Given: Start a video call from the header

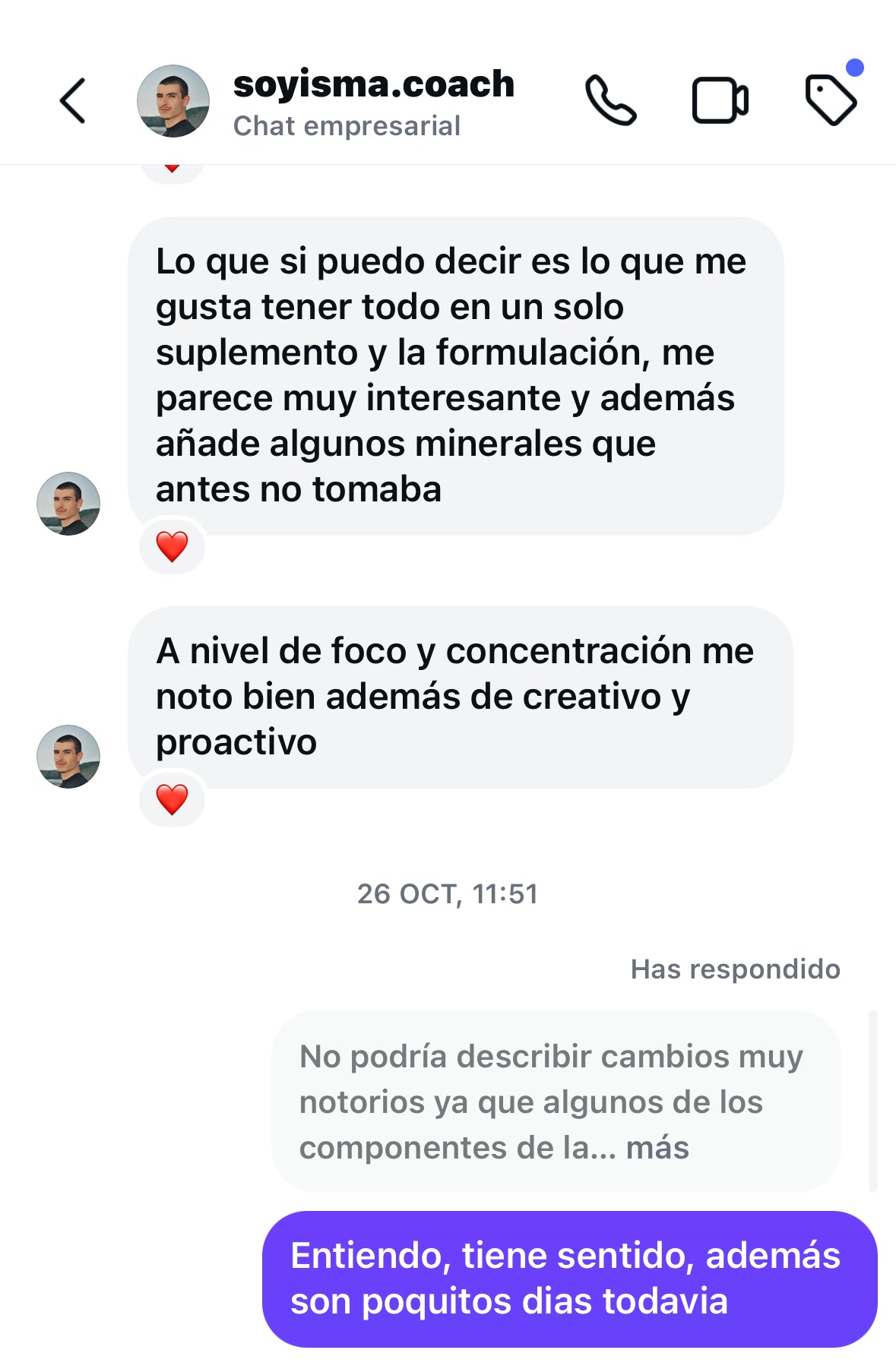Looking at the screenshot, I should pyautogui.click(x=720, y=100).
